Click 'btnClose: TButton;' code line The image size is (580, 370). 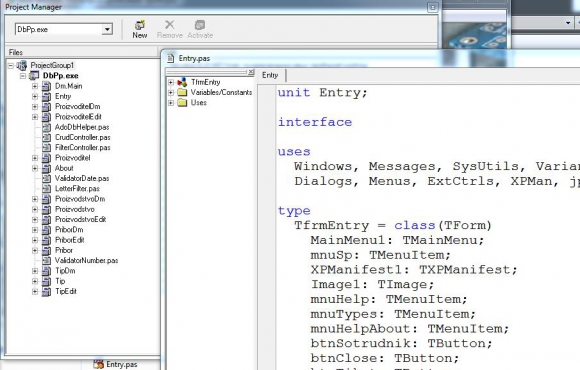(385, 358)
